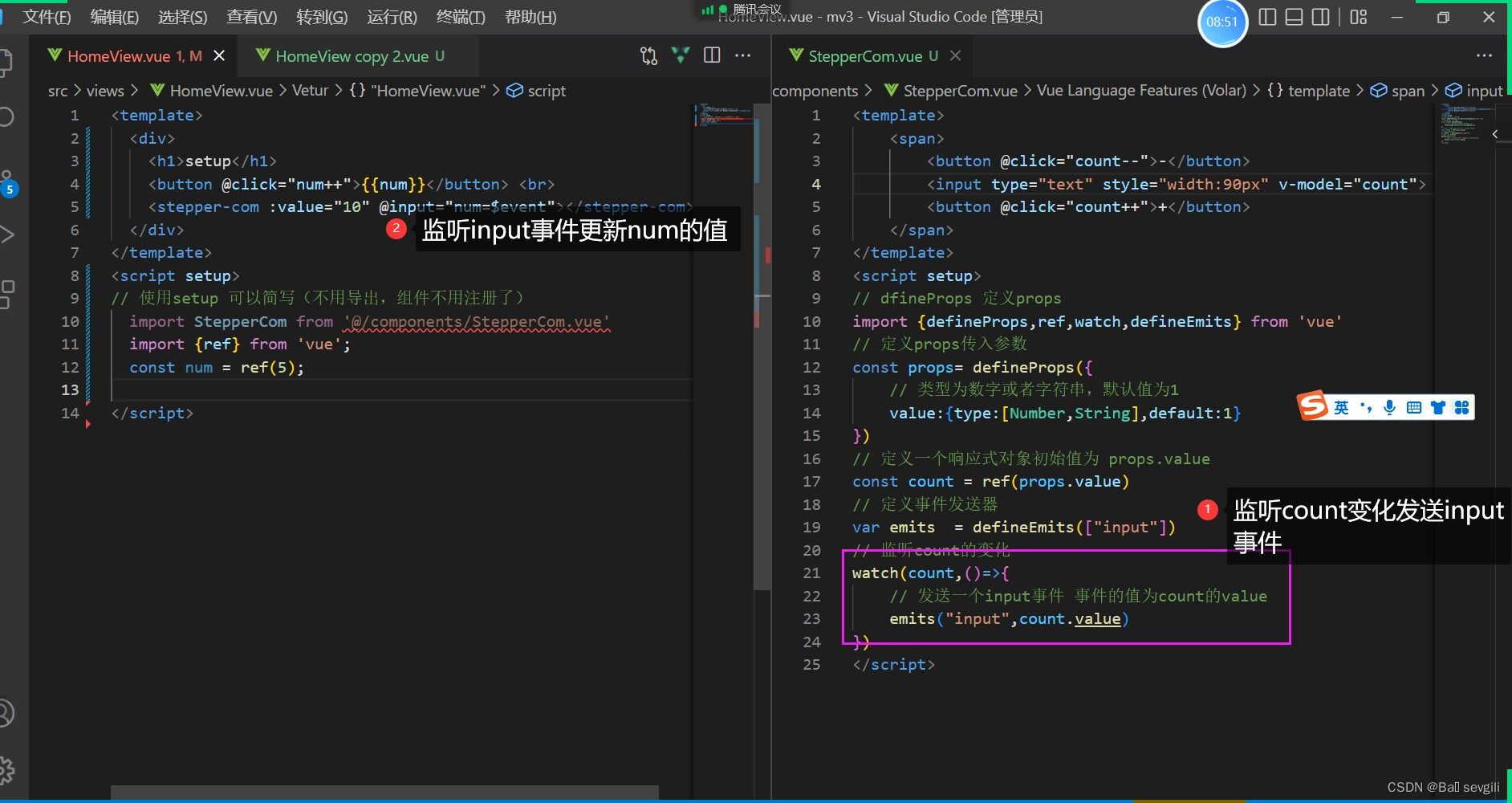Click the const num = ref(5); line
Image resolution: width=1512 pixels, height=803 pixels.
[x=217, y=368]
